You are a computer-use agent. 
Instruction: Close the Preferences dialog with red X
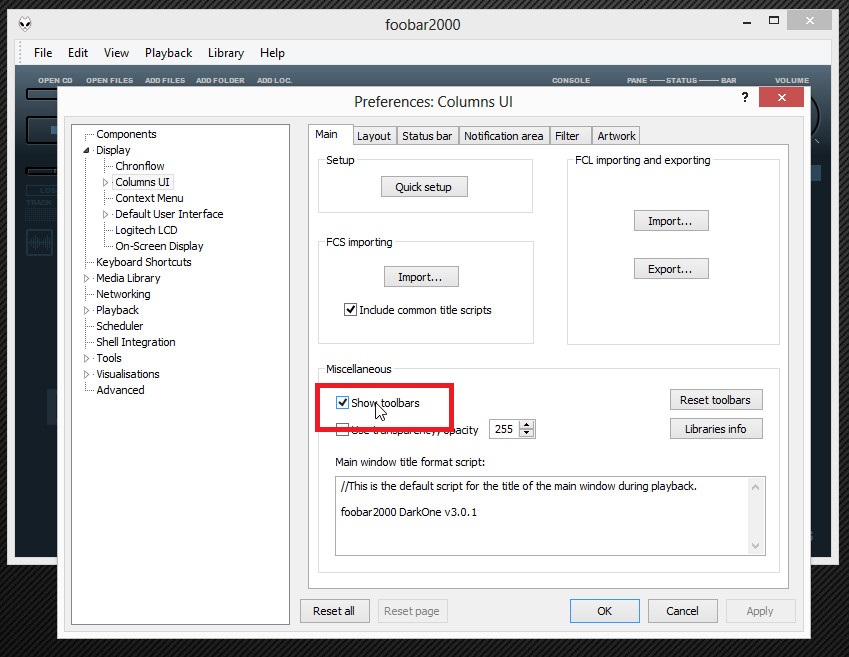click(x=781, y=97)
